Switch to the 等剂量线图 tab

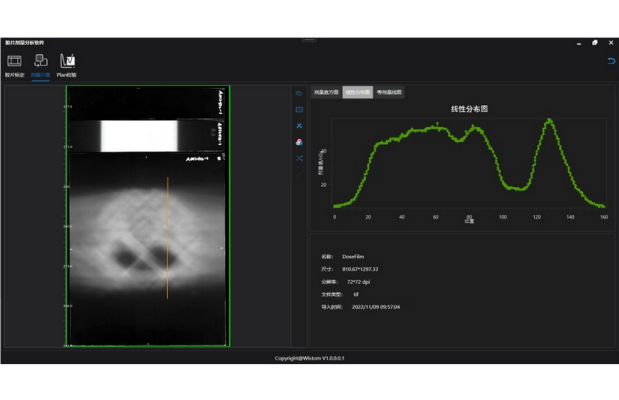point(389,92)
